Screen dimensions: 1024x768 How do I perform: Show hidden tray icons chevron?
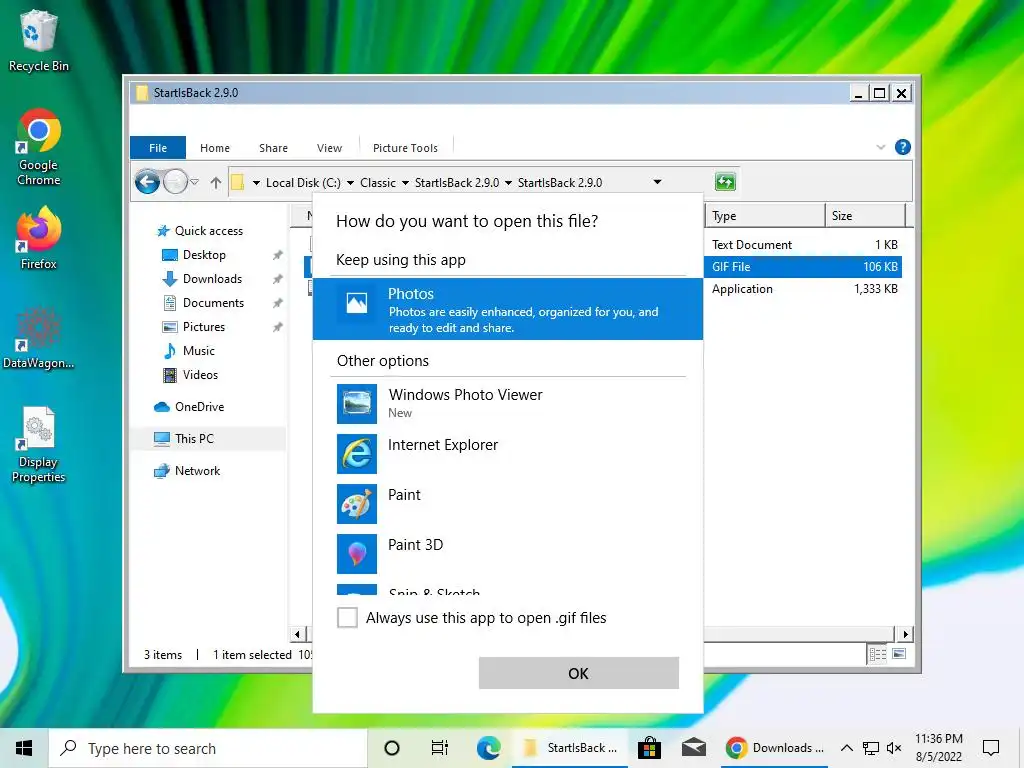coord(846,748)
